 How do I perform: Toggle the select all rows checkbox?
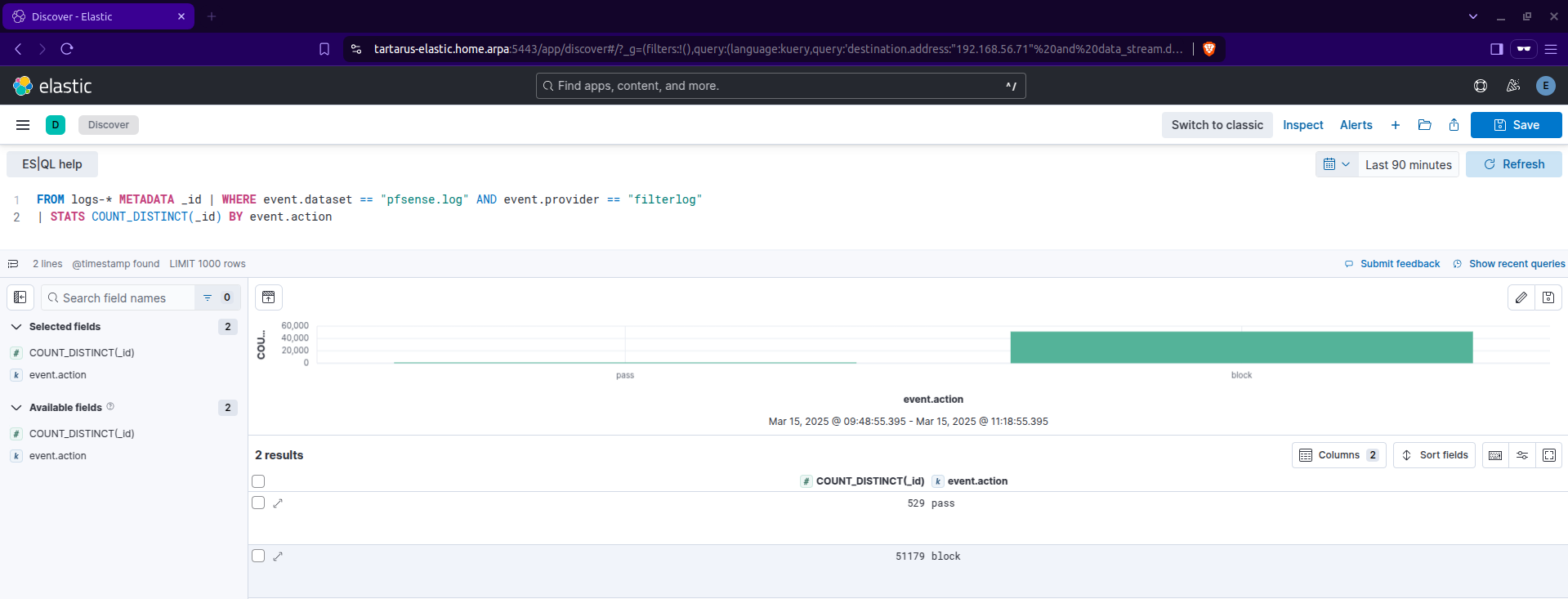[258, 481]
